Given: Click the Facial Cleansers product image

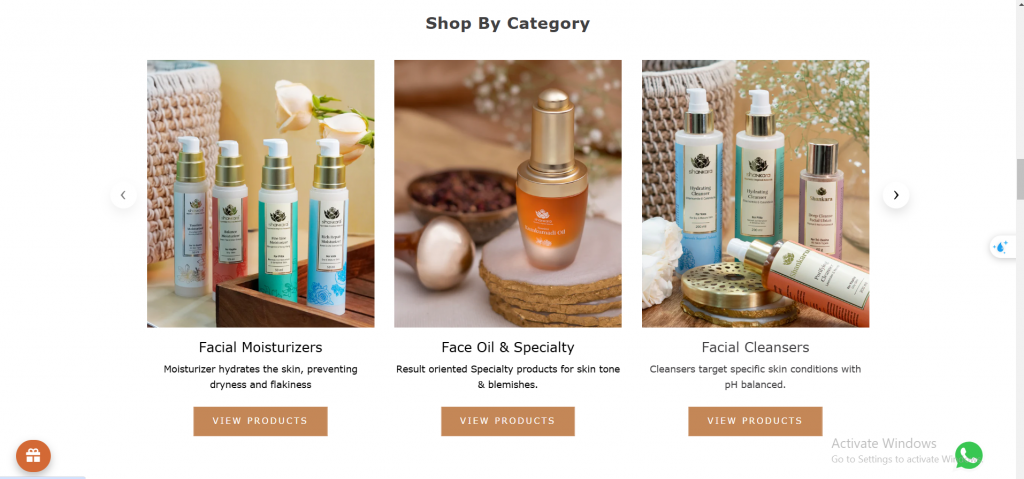Looking at the screenshot, I should pos(756,193).
